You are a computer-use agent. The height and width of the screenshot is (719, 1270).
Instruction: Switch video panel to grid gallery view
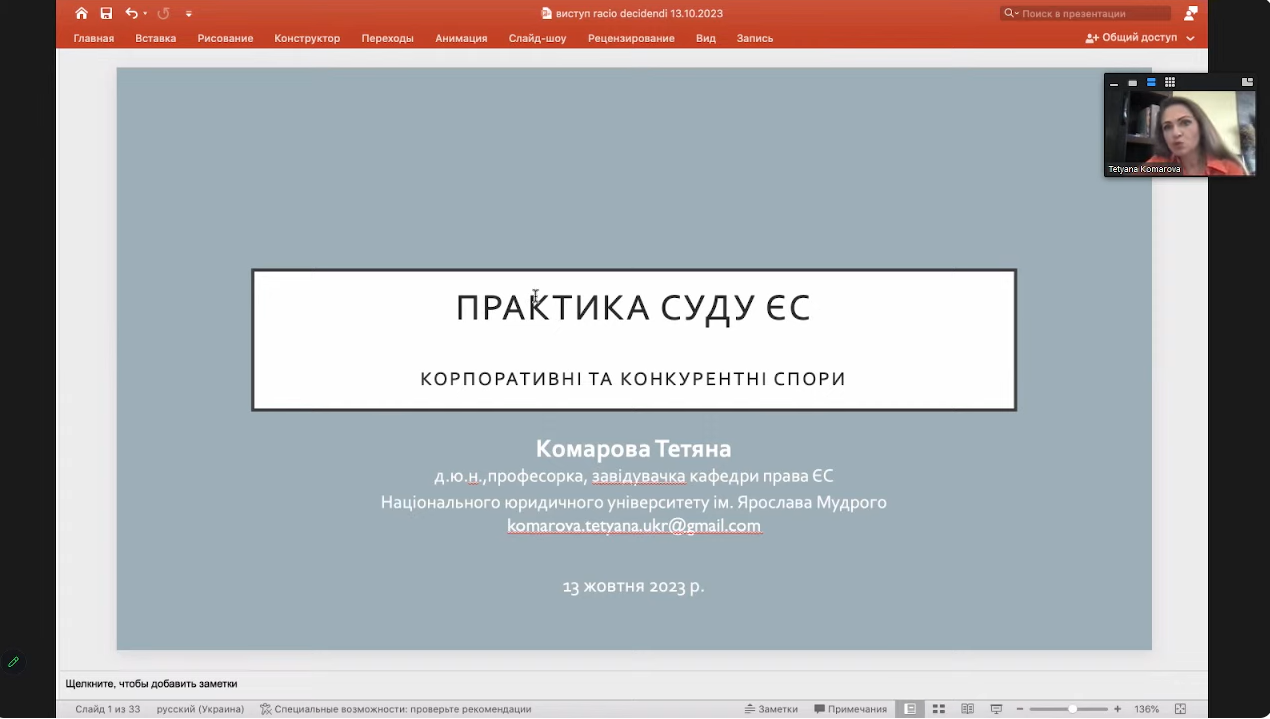1169,82
